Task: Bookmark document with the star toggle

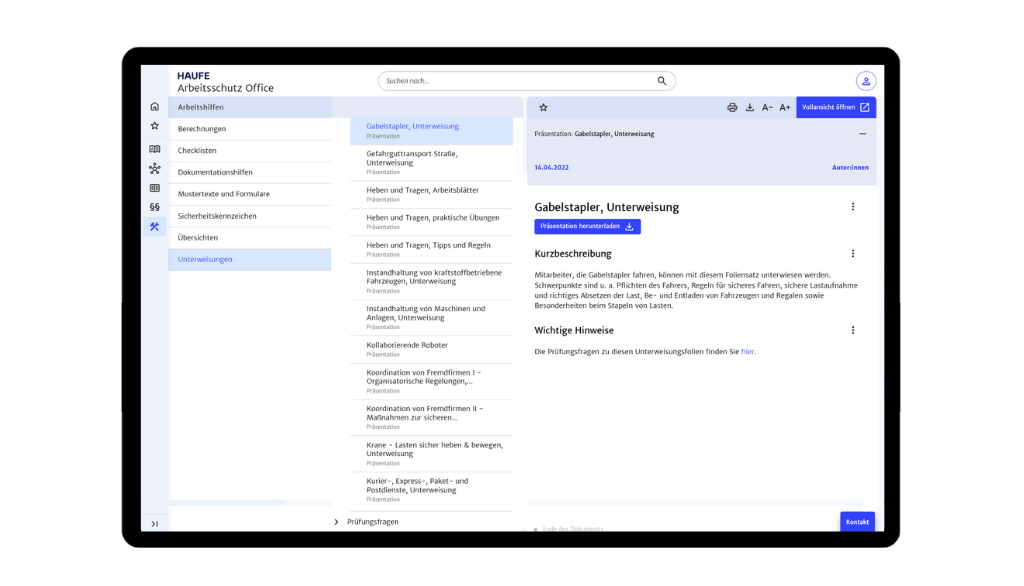Action: pyautogui.click(x=544, y=107)
